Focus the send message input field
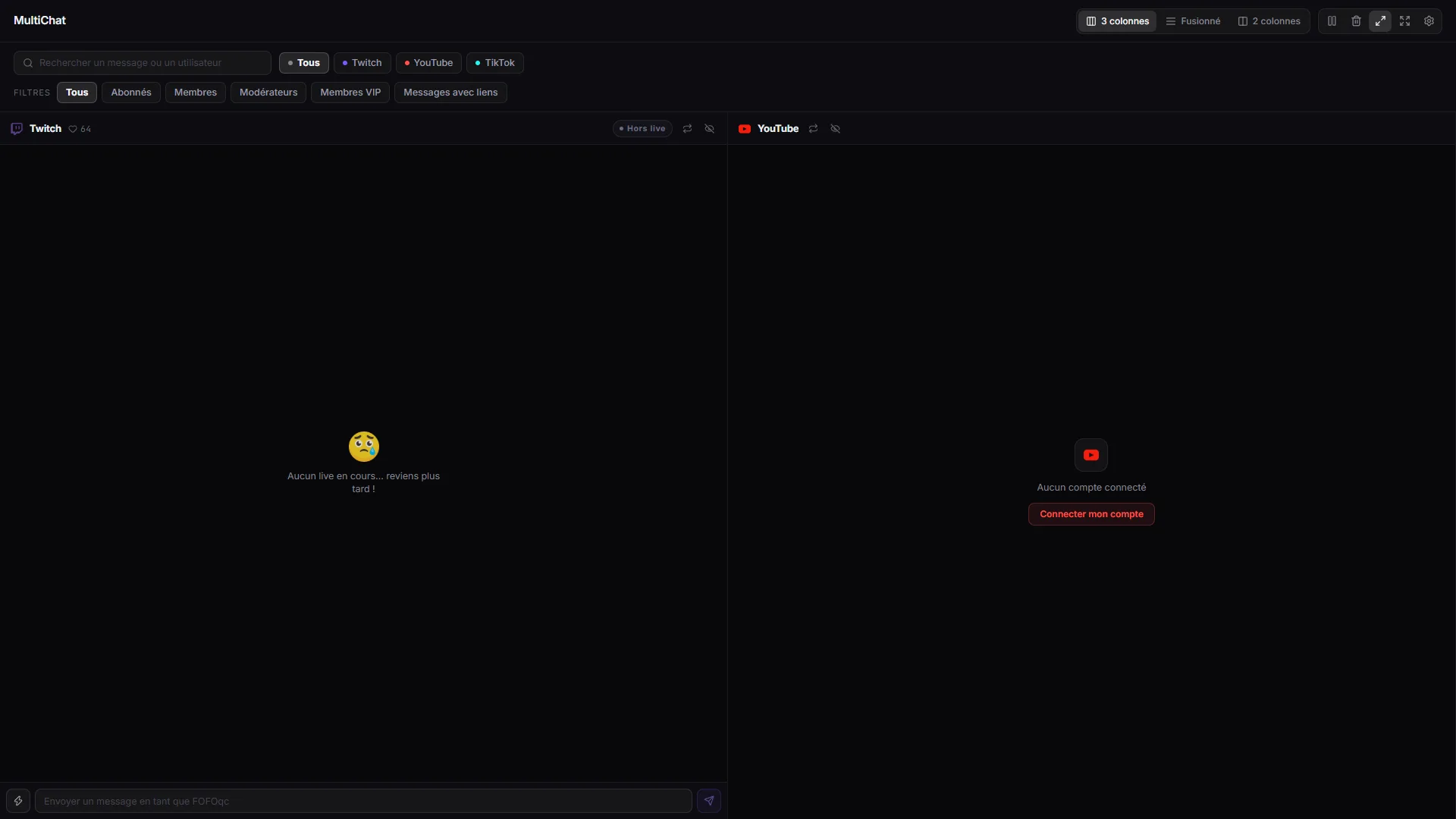Viewport: 1456px width, 819px height. [363, 801]
